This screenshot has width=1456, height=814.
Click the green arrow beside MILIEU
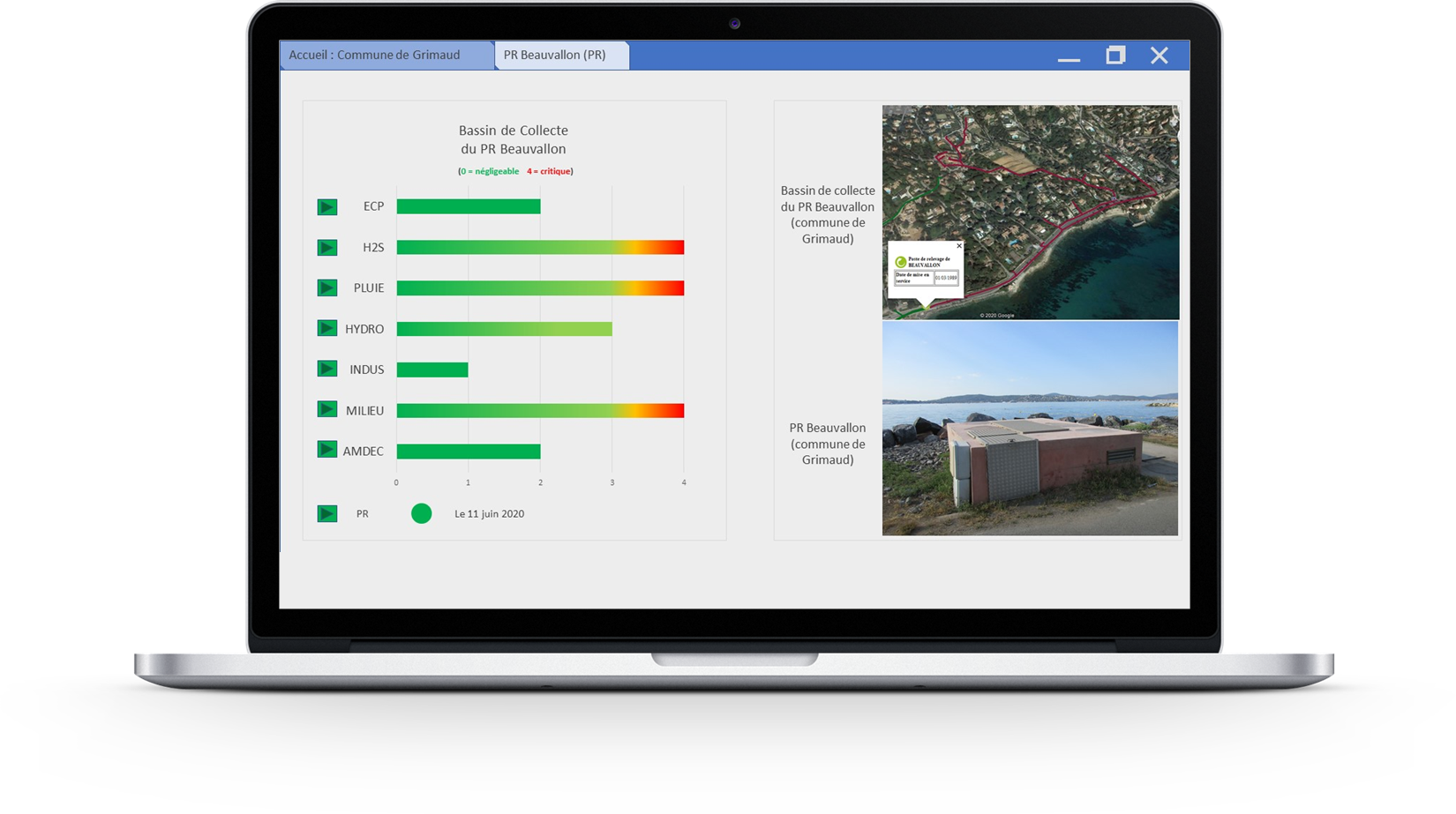[327, 409]
